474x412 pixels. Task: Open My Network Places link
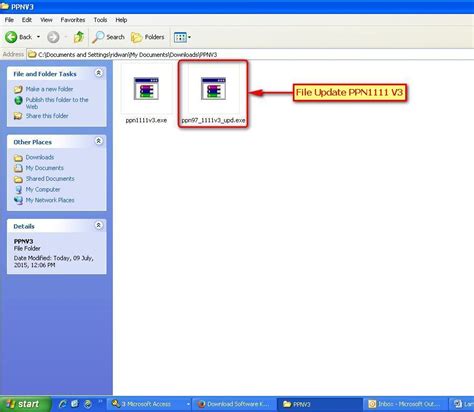click(50, 200)
